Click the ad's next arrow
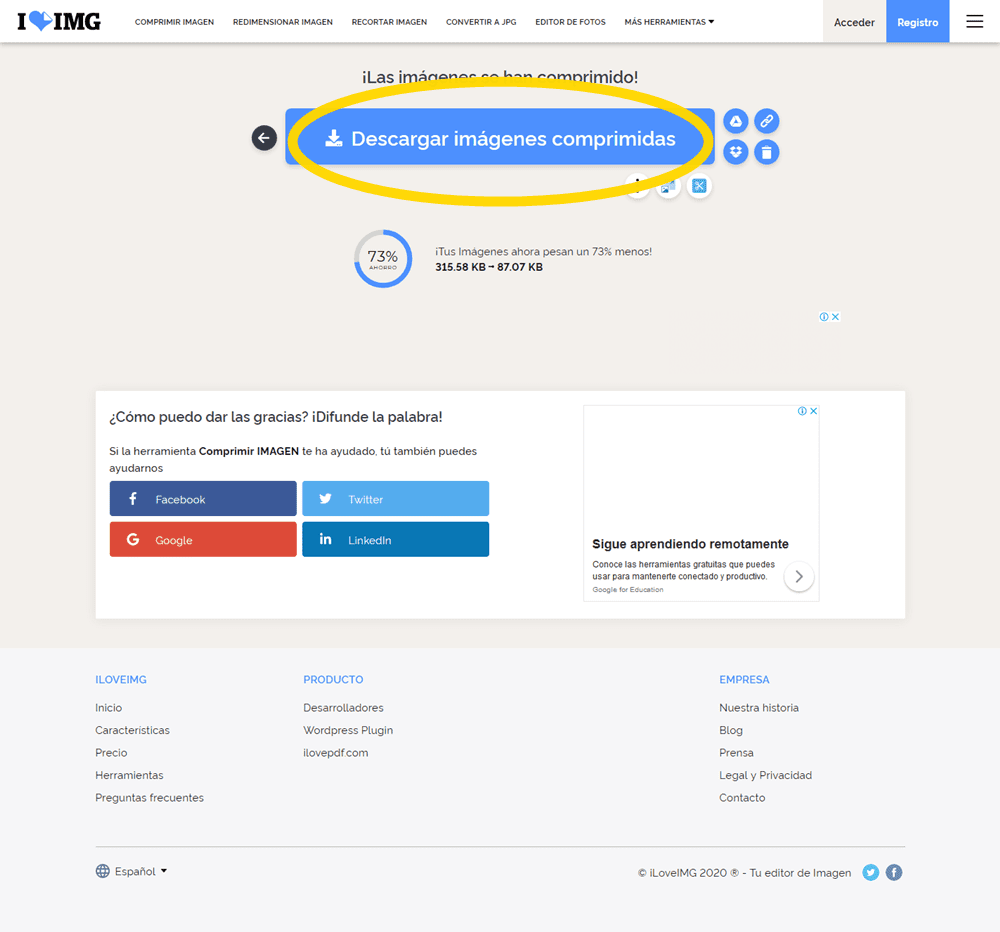The image size is (1000, 932). 798,577
